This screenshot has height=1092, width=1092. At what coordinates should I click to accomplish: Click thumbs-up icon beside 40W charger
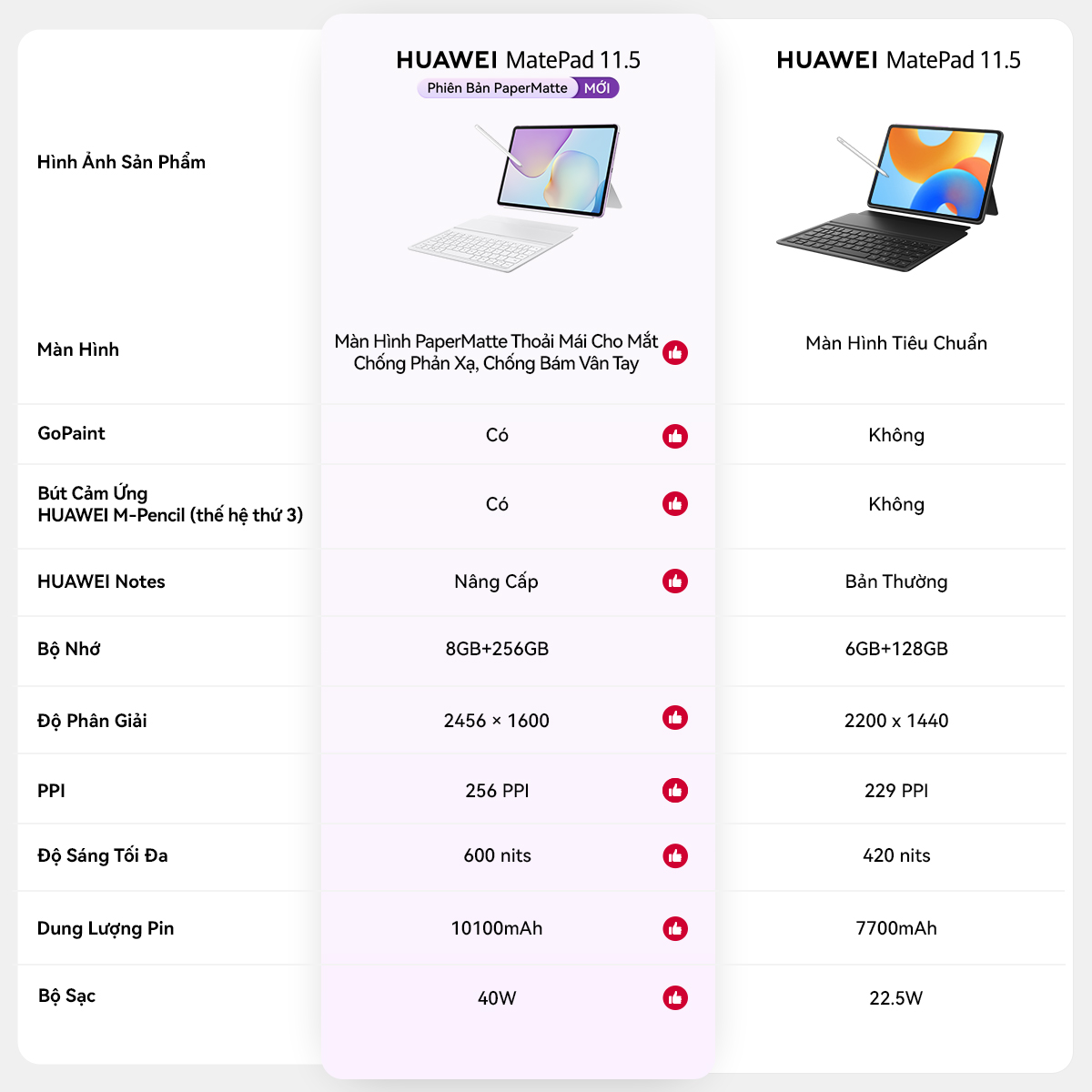tap(675, 997)
